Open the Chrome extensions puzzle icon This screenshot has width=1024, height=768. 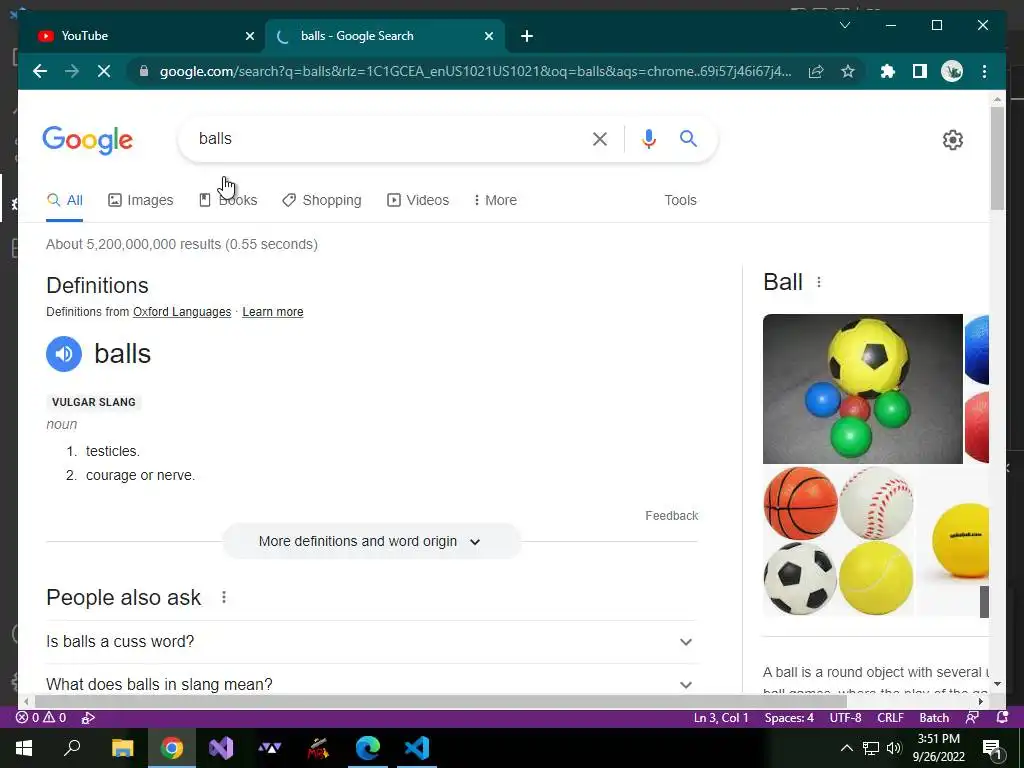click(x=888, y=71)
